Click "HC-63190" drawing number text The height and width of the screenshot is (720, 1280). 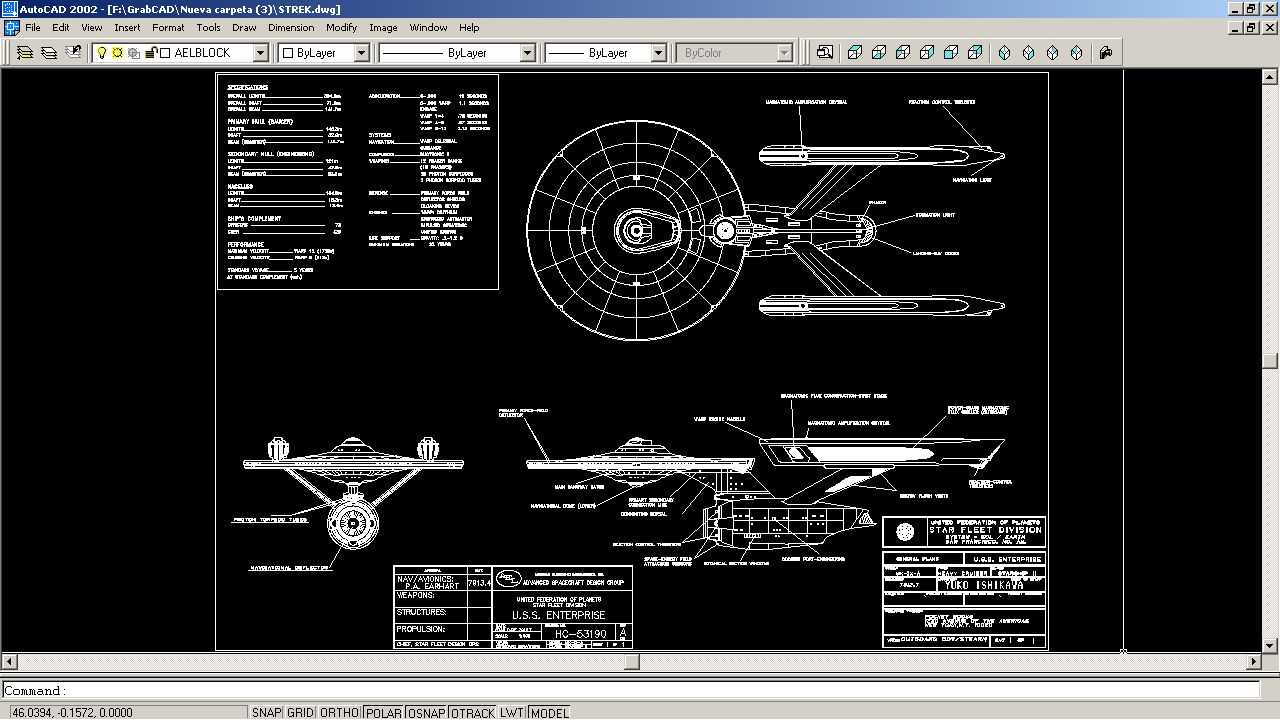(x=580, y=633)
